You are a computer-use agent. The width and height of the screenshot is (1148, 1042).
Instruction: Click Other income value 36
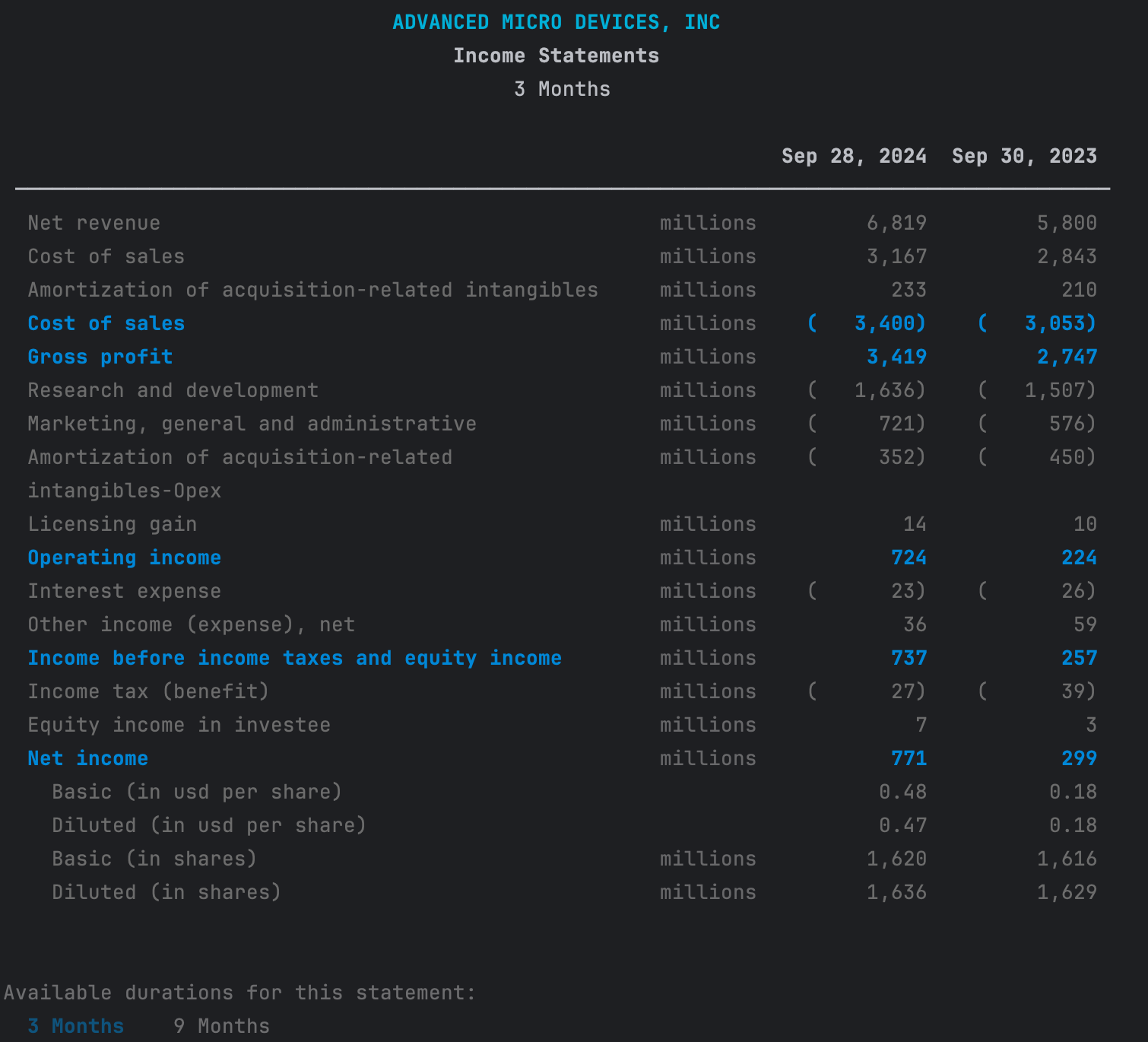tap(915, 624)
